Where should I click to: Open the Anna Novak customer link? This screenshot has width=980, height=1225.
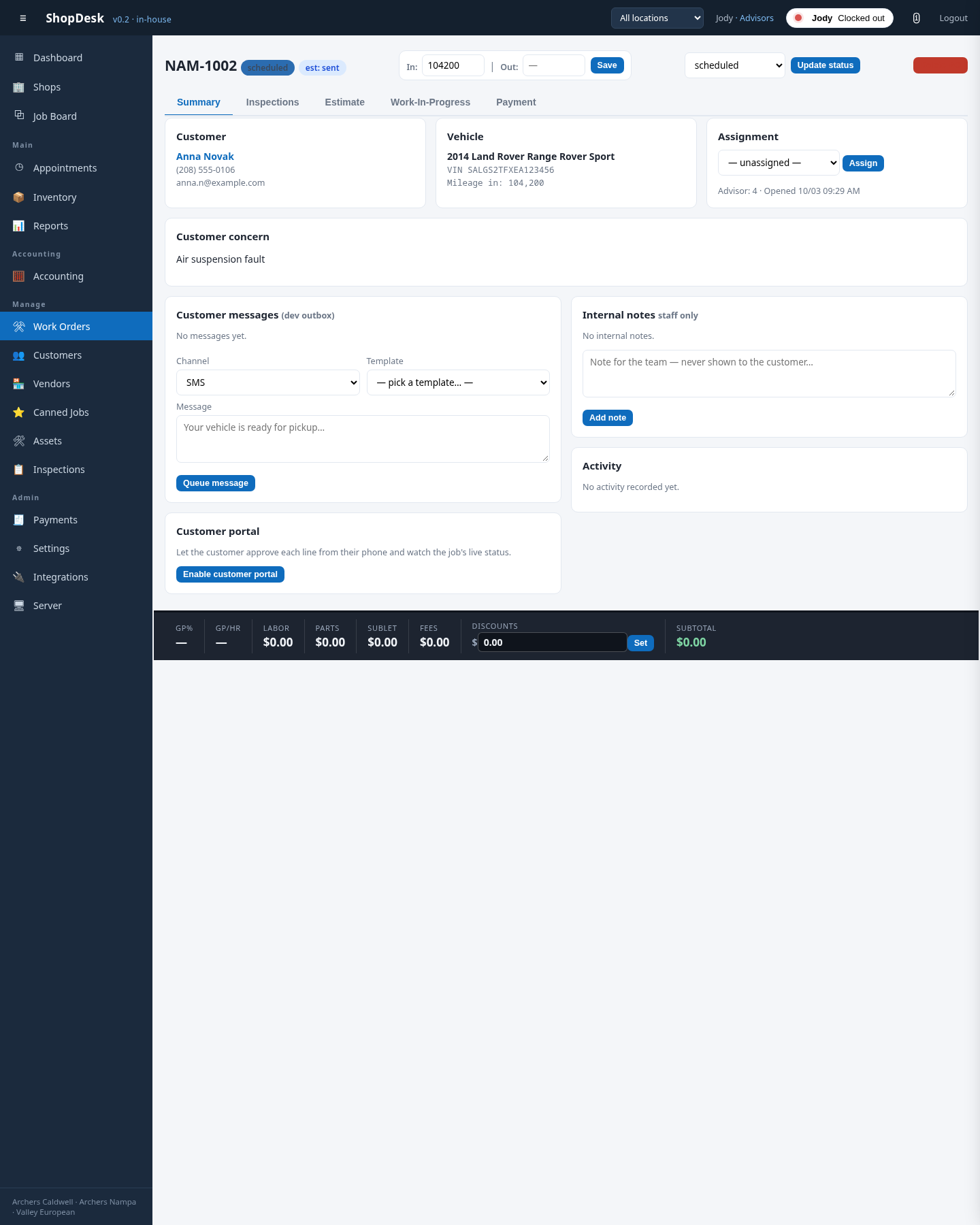tap(205, 157)
